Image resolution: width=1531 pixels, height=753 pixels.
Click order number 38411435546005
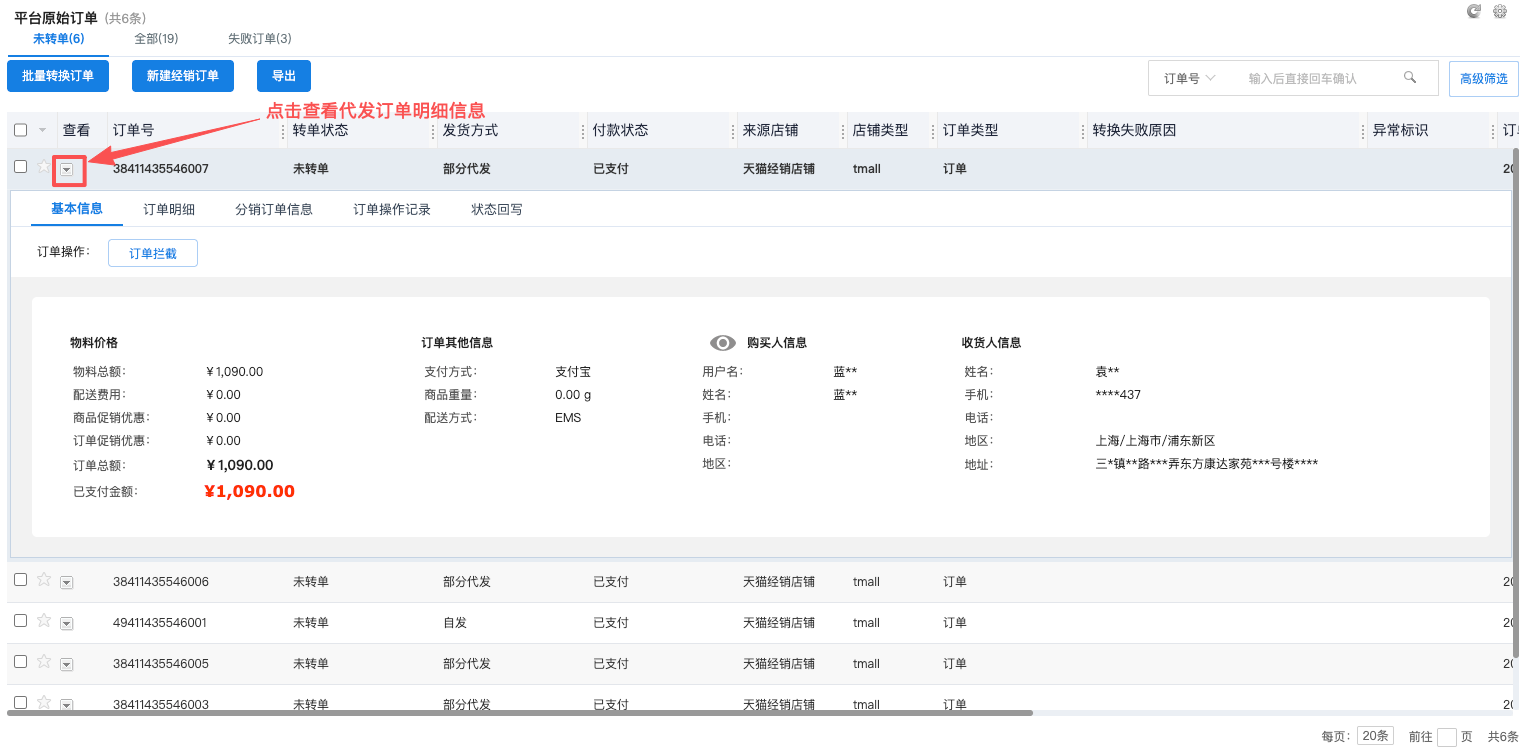pyautogui.click(x=161, y=663)
